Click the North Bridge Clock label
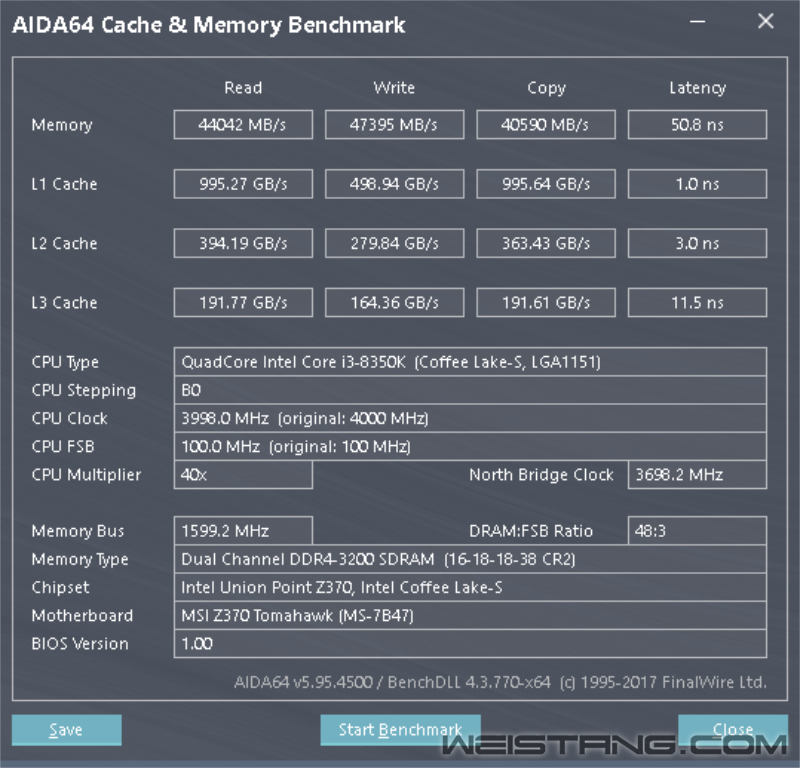 click(x=541, y=475)
